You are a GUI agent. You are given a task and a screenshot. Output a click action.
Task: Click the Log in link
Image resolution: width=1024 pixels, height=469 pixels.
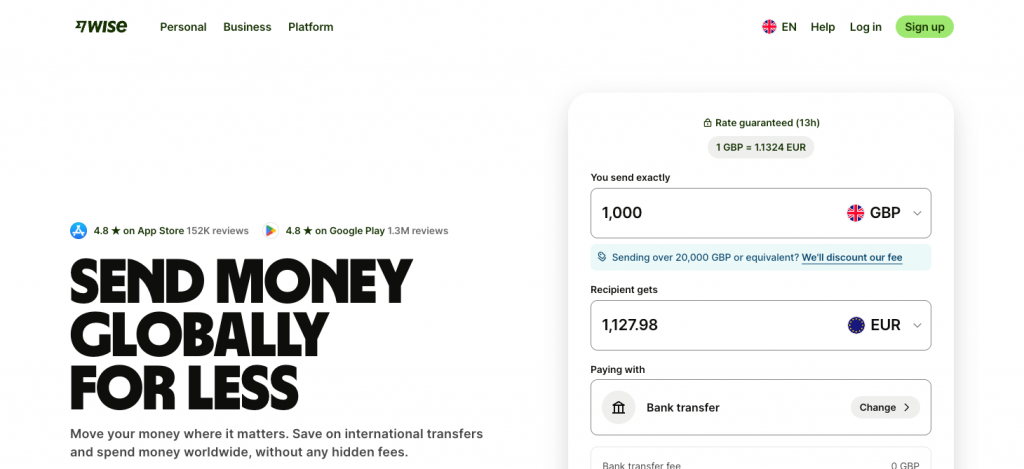click(x=865, y=27)
